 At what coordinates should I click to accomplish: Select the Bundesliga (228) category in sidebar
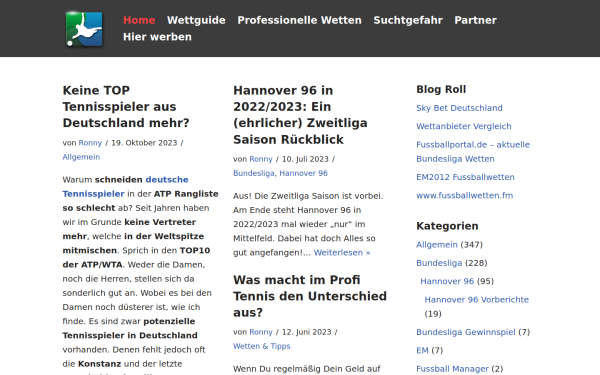click(x=439, y=263)
